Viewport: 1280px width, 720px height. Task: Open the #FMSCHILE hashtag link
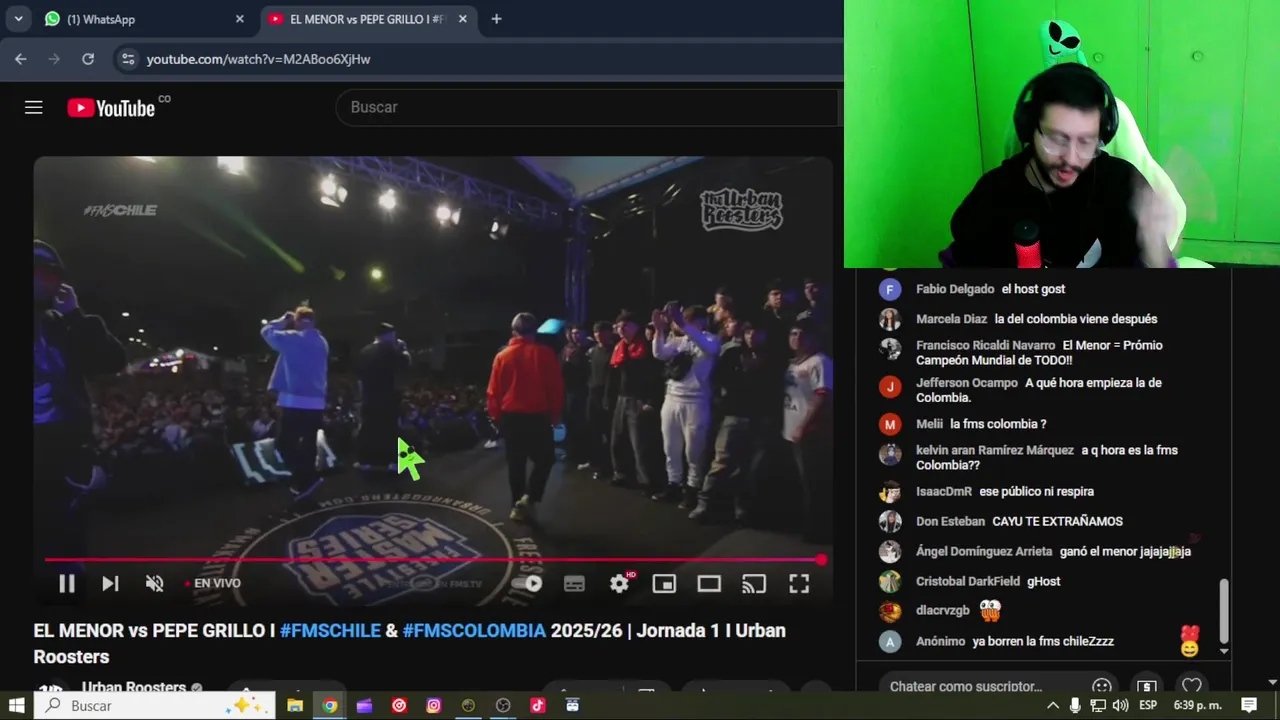pos(330,631)
